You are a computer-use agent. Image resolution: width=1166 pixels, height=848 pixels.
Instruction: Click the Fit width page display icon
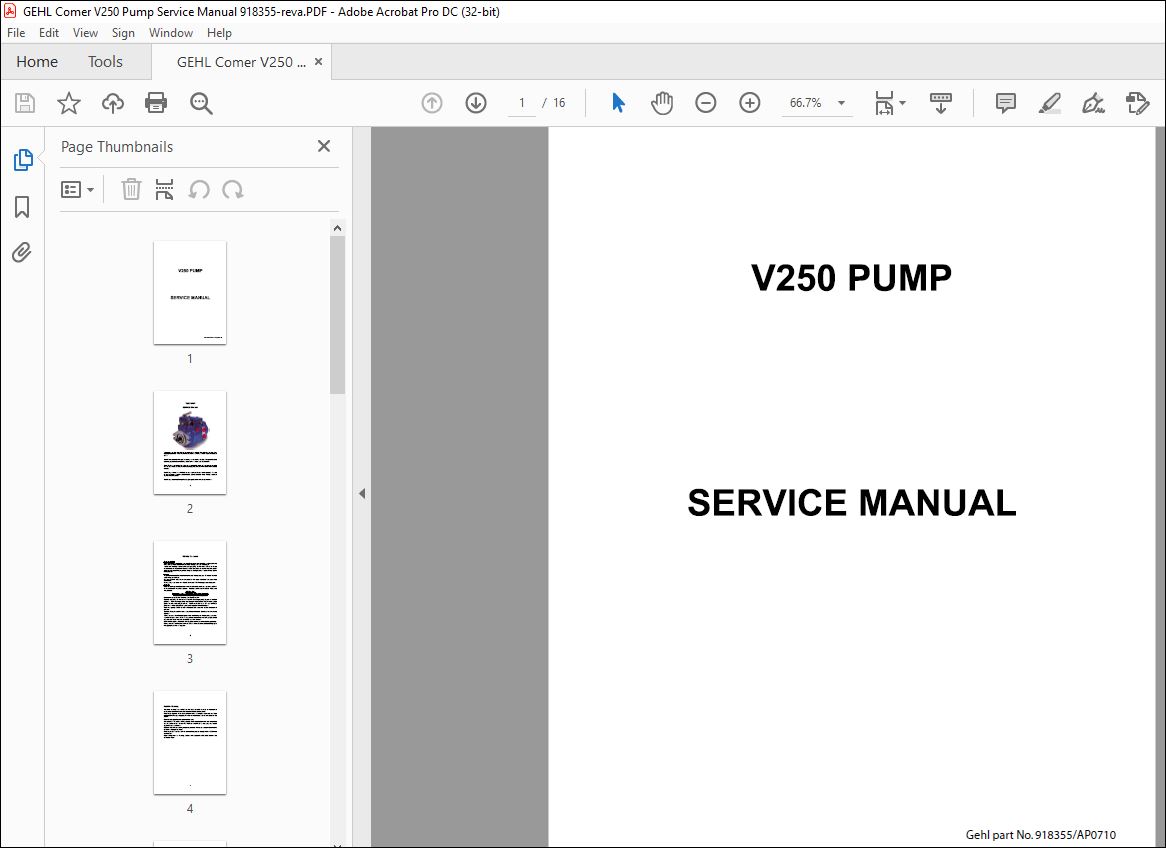pyautogui.click(x=884, y=103)
